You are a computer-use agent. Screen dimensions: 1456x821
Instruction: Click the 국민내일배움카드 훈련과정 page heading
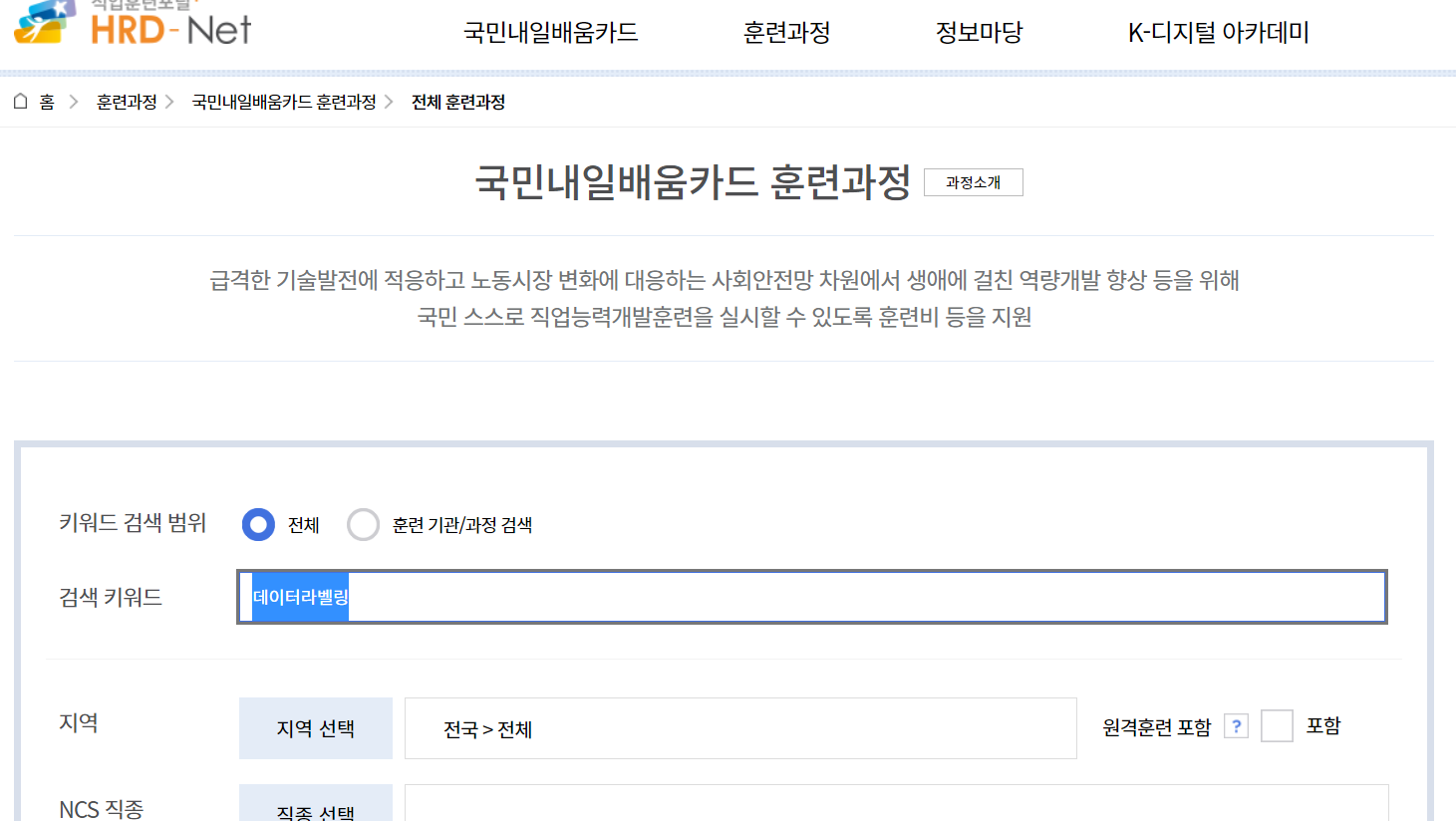[x=693, y=182]
